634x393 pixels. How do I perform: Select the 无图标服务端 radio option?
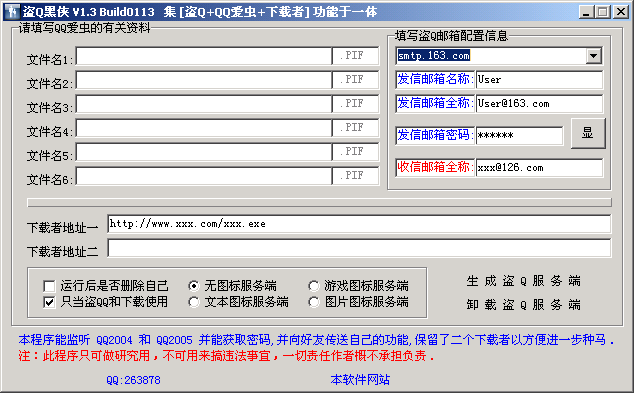pyautogui.click(x=194, y=286)
